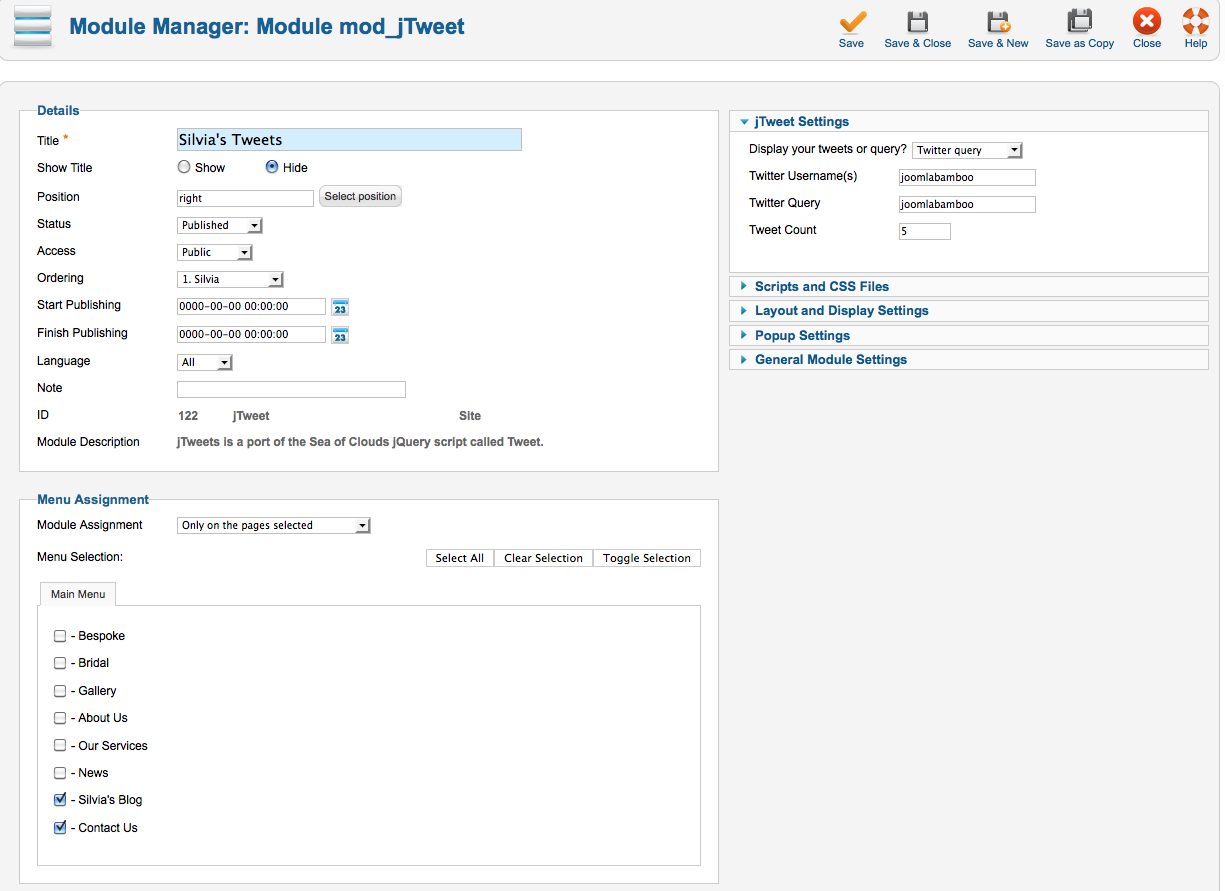This screenshot has width=1225, height=891.
Task: Open the Ordering dropdown showing 1. Silvia
Action: click(x=231, y=279)
